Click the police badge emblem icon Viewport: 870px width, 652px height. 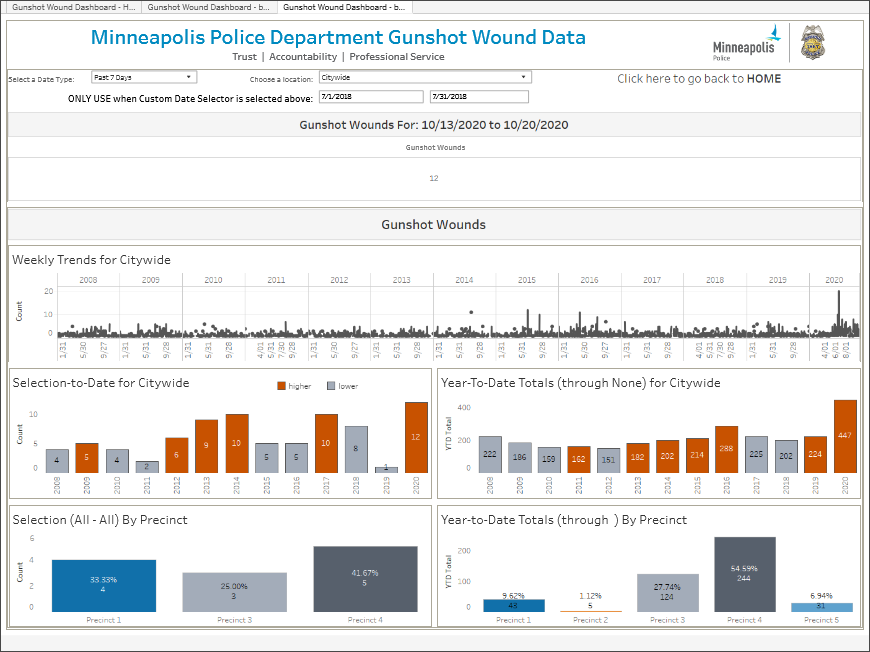813,42
